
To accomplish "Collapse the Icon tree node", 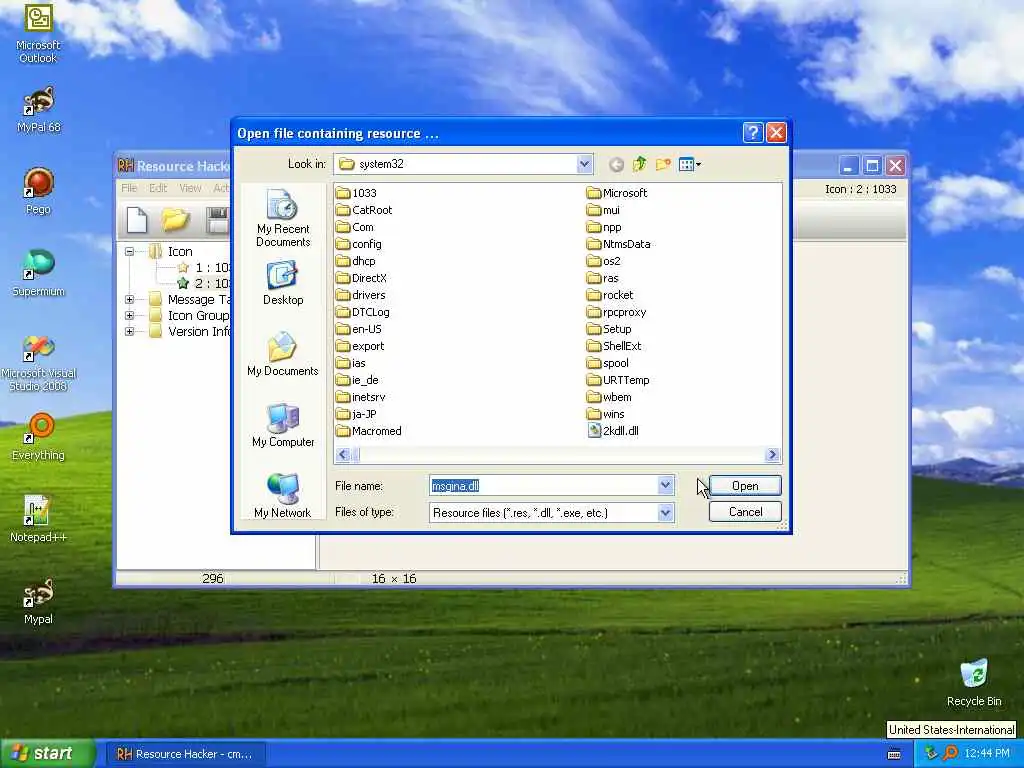I will pyautogui.click(x=129, y=251).
